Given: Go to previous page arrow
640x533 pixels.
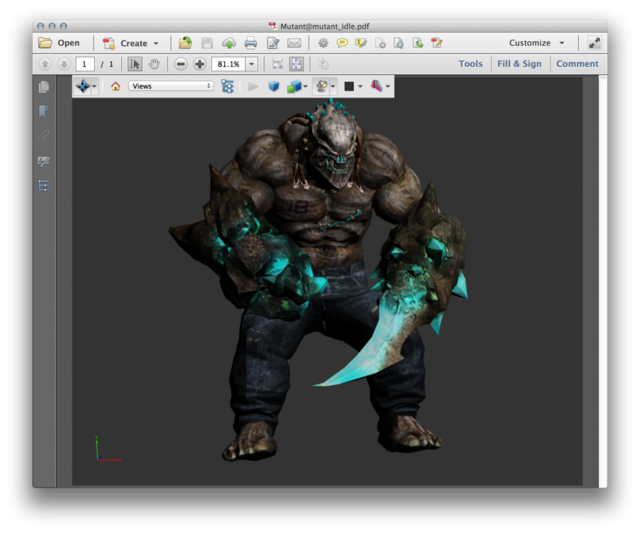Looking at the screenshot, I should tap(45, 64).
